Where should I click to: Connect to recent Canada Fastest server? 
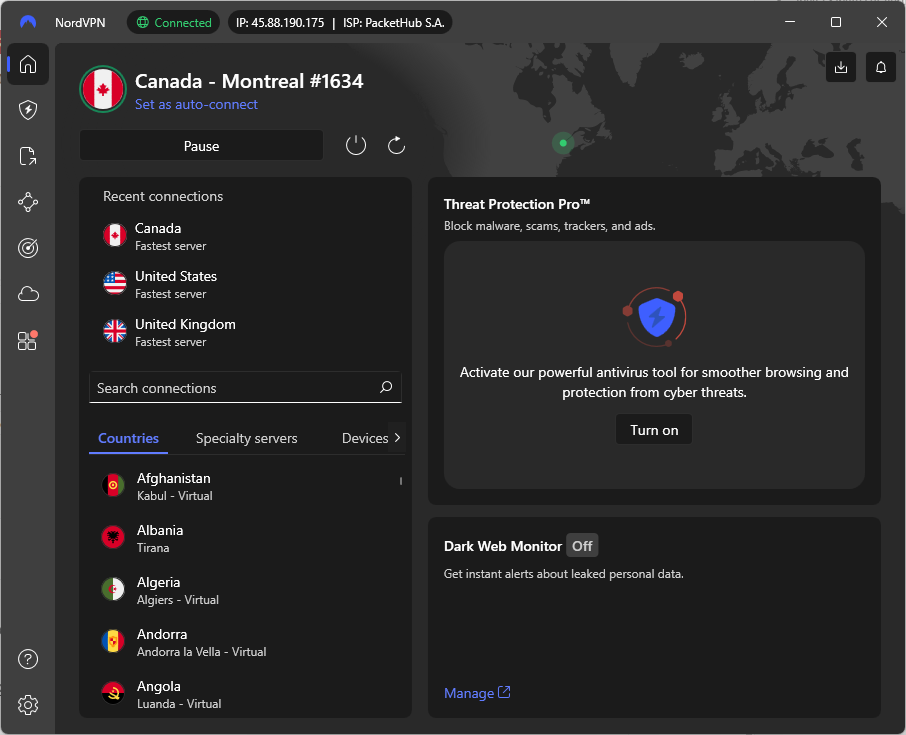[x=246, y=236]
